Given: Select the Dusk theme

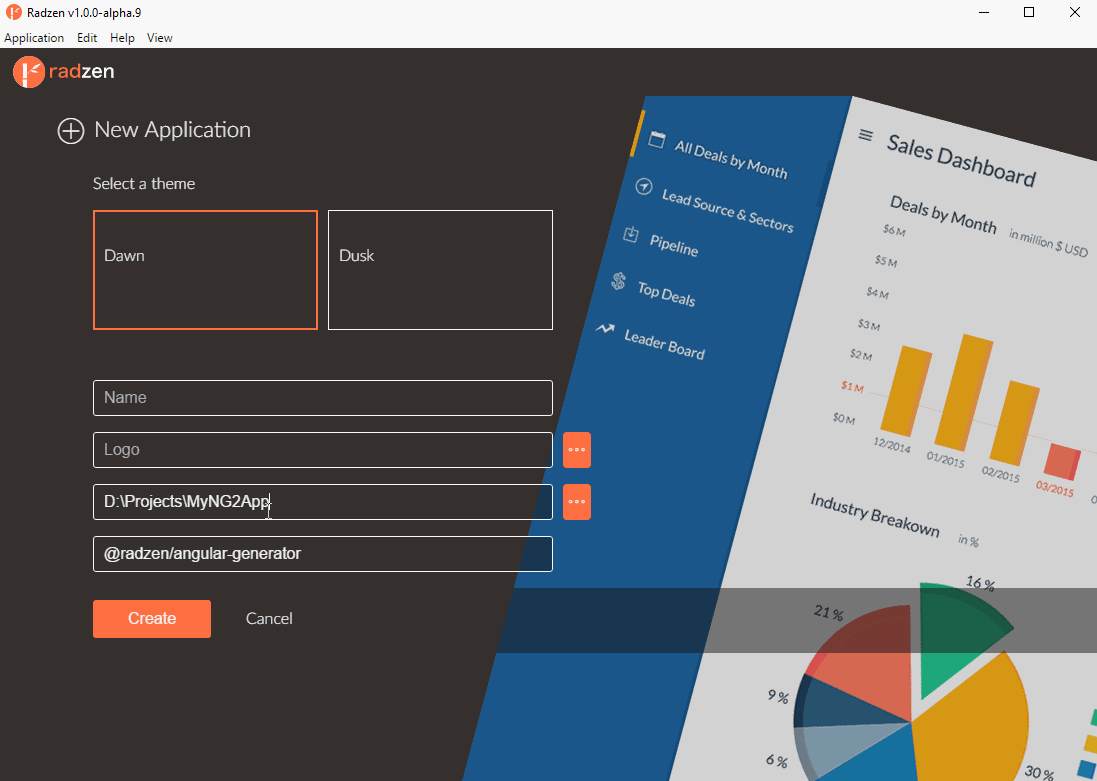Looking at the screenshot, I should (440, 270).
